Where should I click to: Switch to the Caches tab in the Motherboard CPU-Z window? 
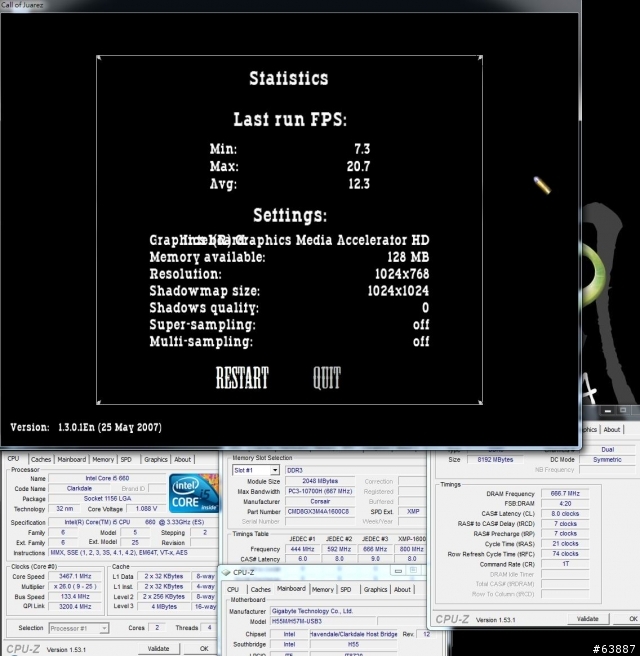pyautogui.click(x=260, y=590)
